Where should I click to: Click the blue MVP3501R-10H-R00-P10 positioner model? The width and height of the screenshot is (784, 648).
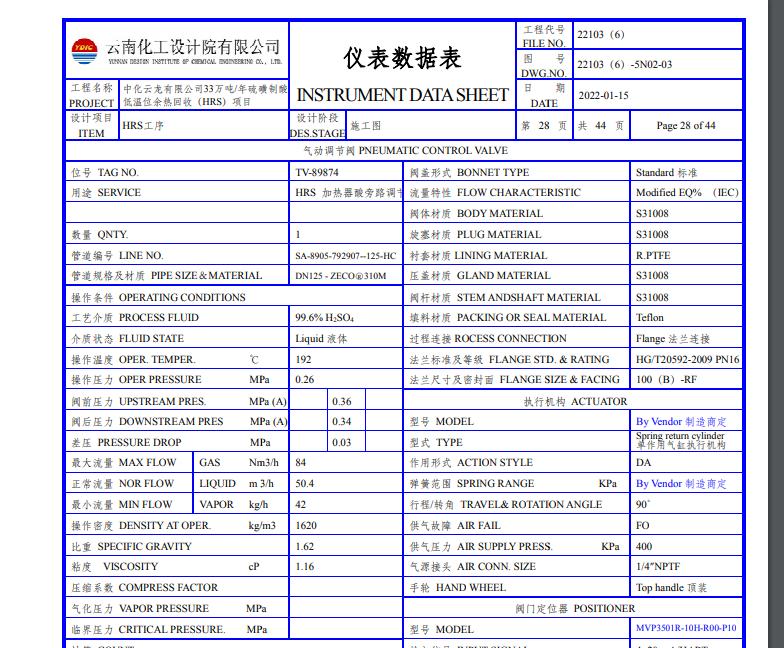(x=686, y=629)
